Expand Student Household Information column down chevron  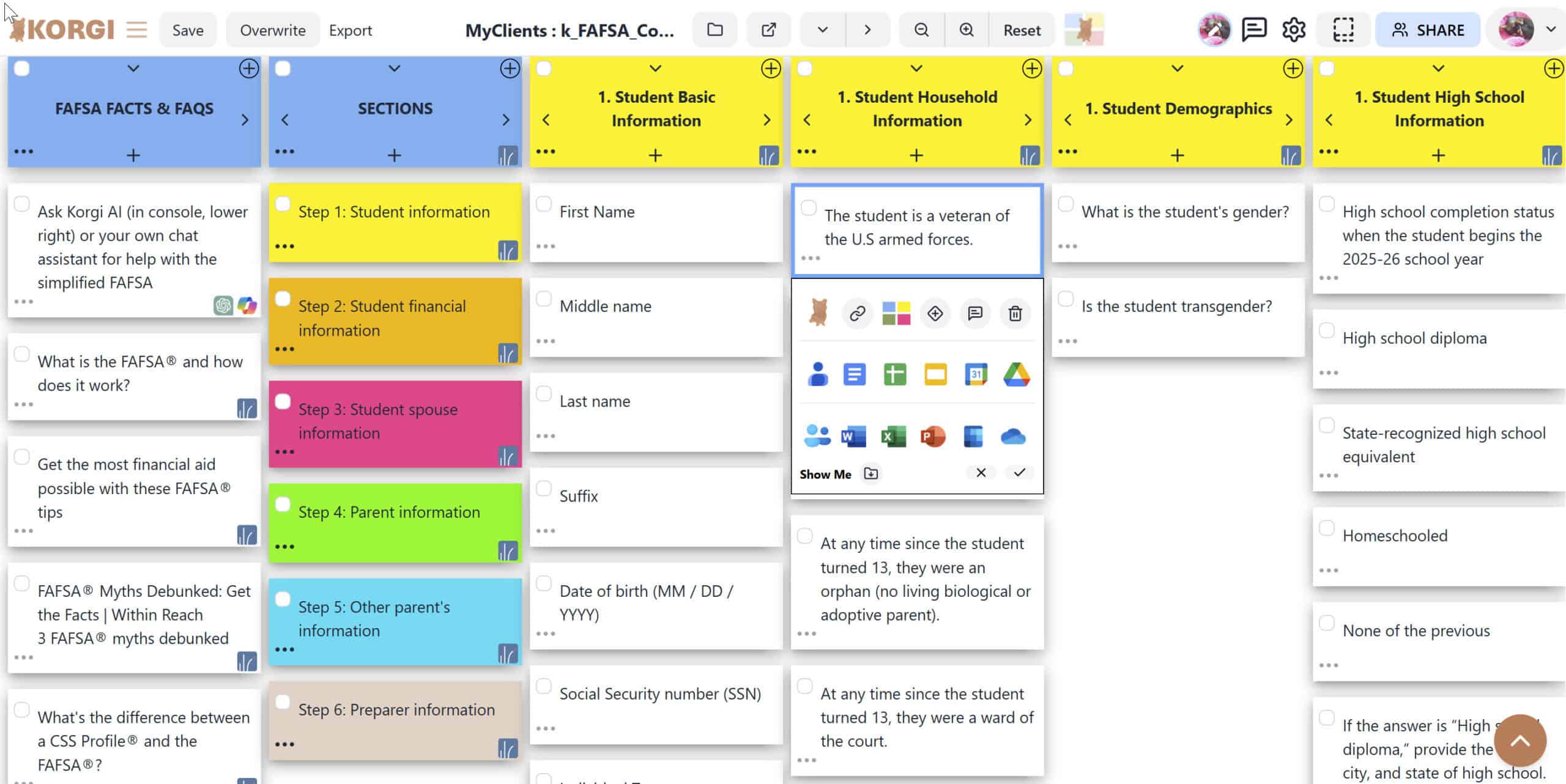[916, 68]
